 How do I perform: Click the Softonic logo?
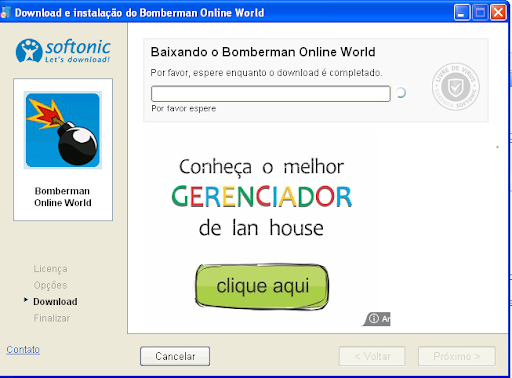[63, 51]
